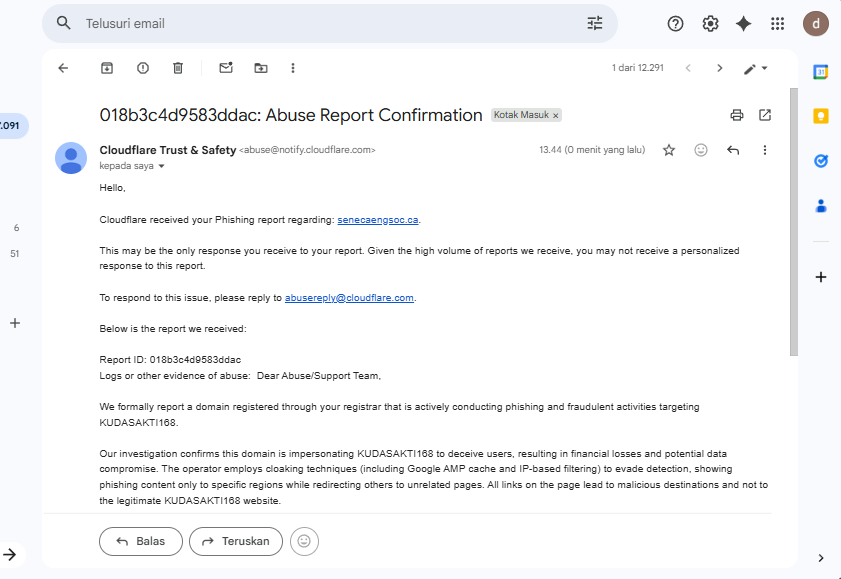The width and height of the screenshot is (841, 579).
Task: Open Google account avatar 'd'
Action: tap(816, 24)
